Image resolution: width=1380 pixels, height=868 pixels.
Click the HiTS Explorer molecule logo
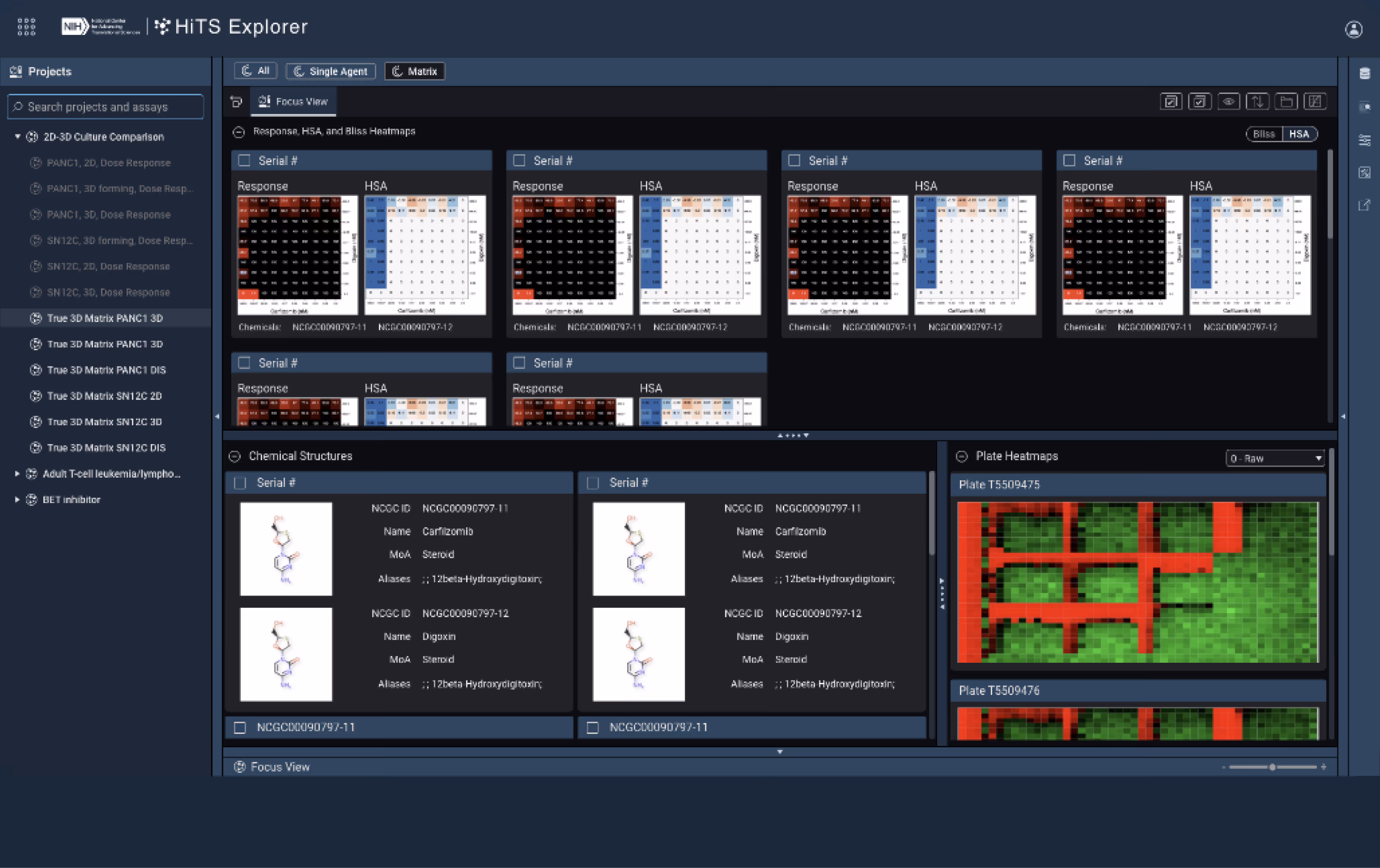pos(163,26)
